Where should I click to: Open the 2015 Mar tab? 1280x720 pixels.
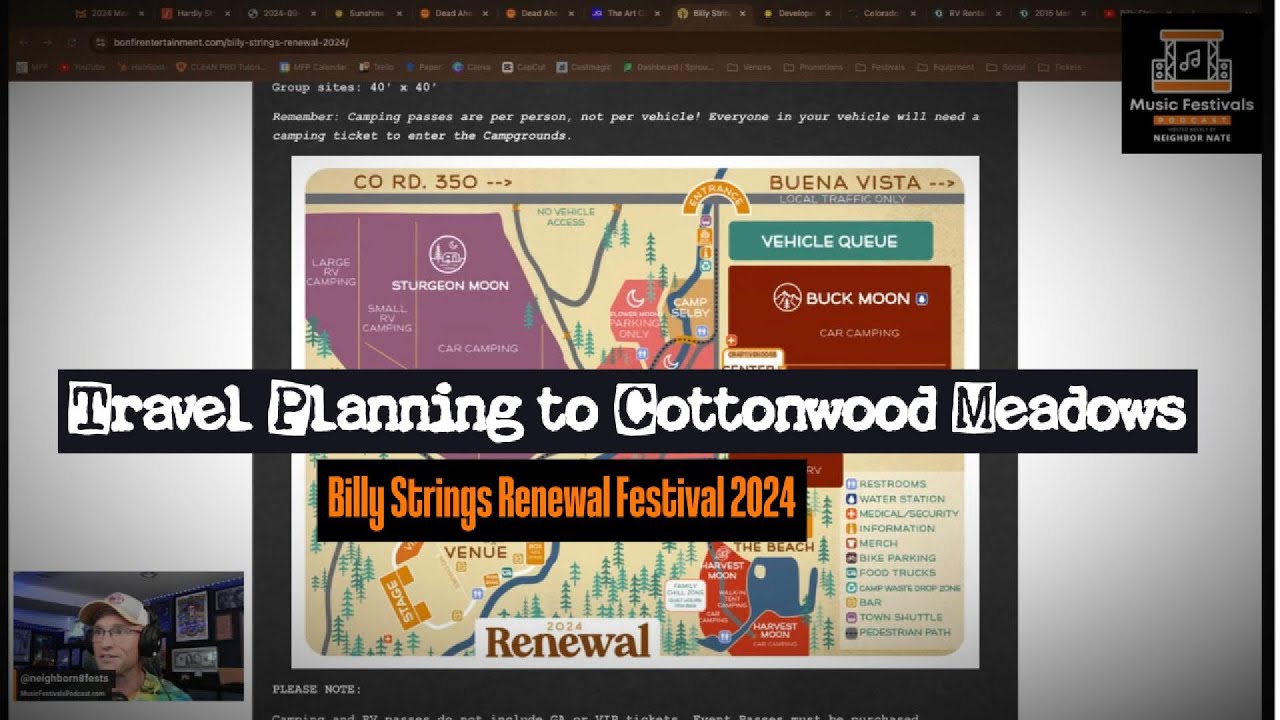[x=1054, y=14]
